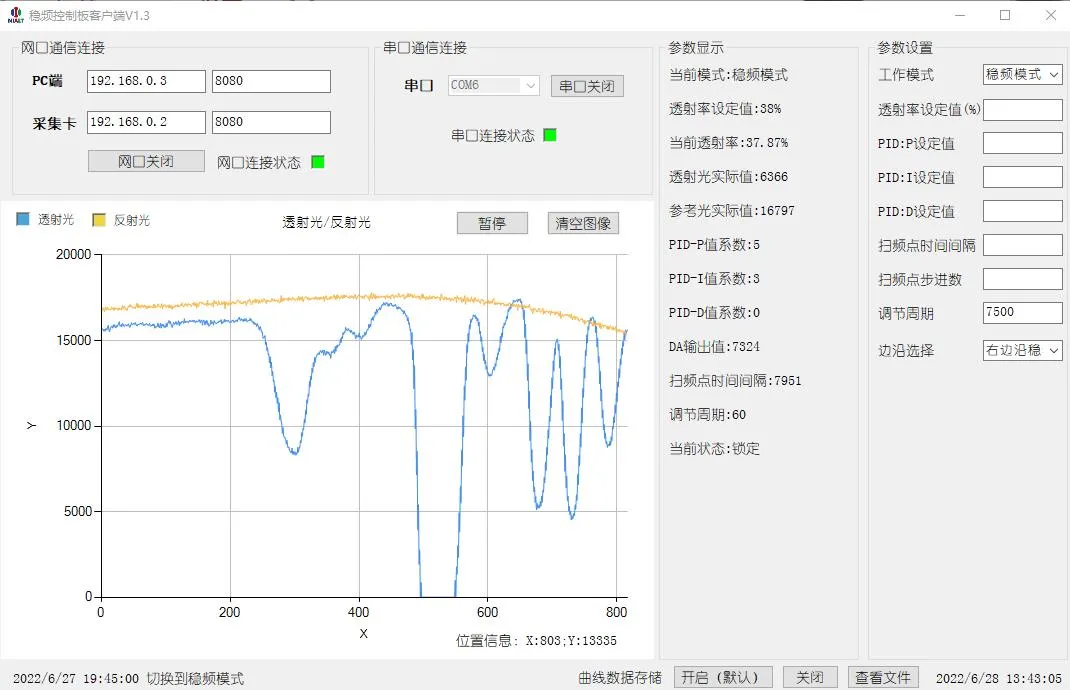
Task: Focus the 调节周期 field showing 7500
Action: point(1022,313)
